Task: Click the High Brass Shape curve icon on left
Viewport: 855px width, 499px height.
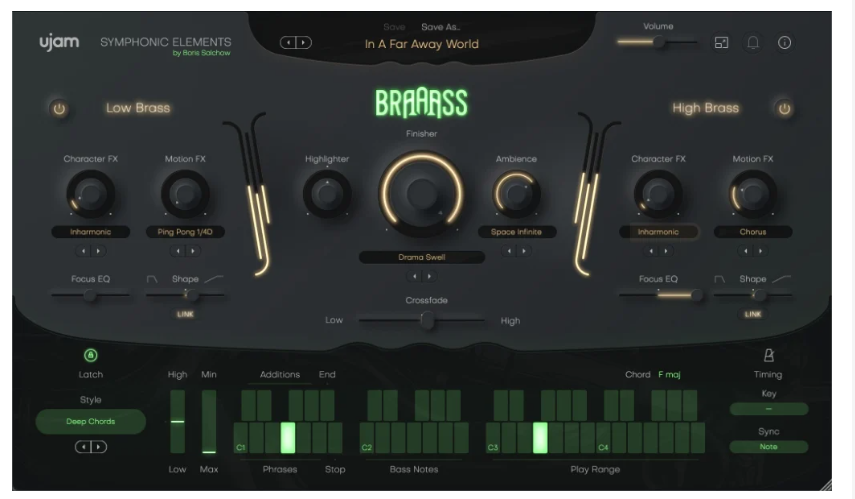Action: tap(720, 279)
